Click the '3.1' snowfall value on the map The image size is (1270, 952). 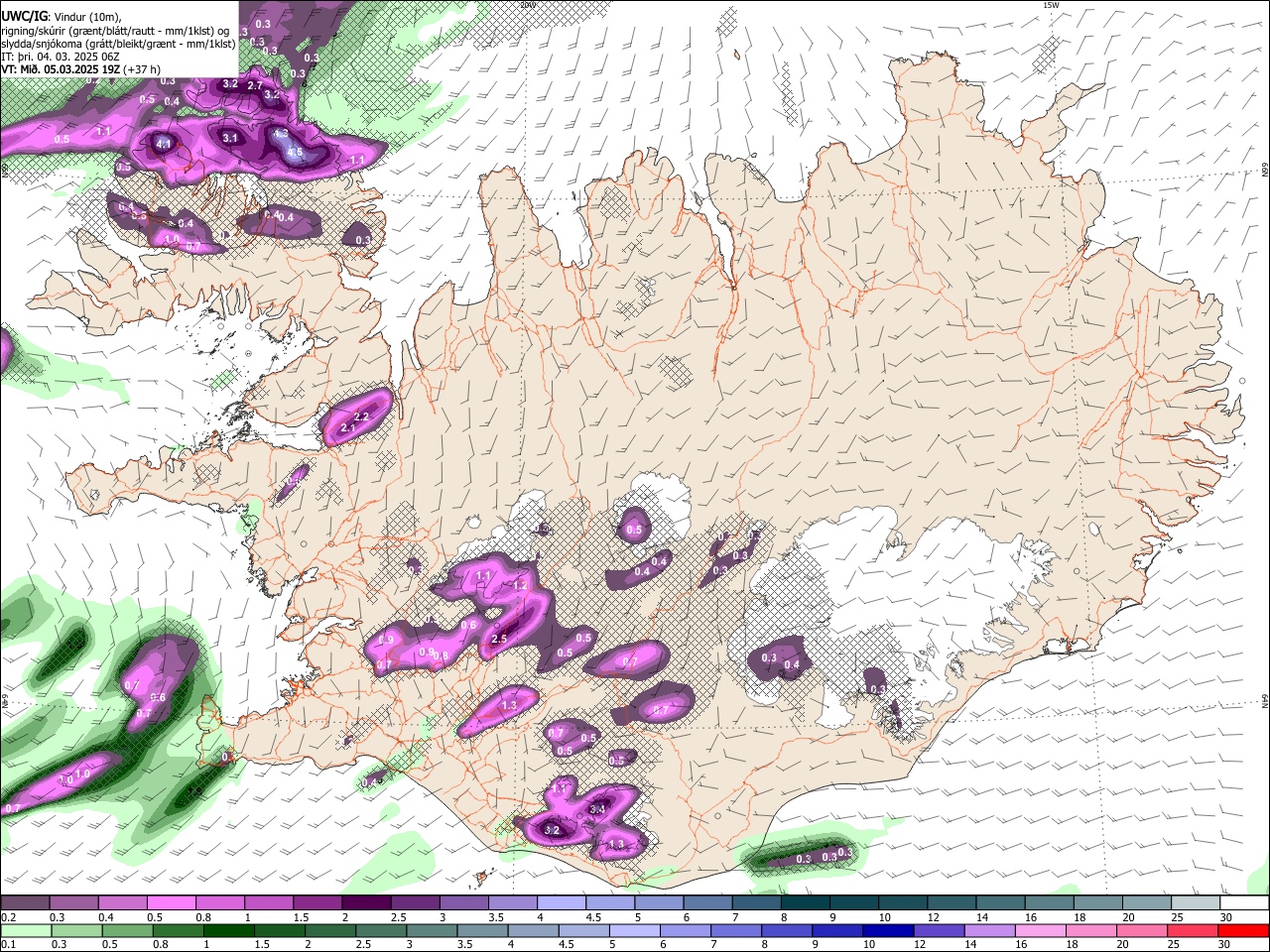click(229, 138)
